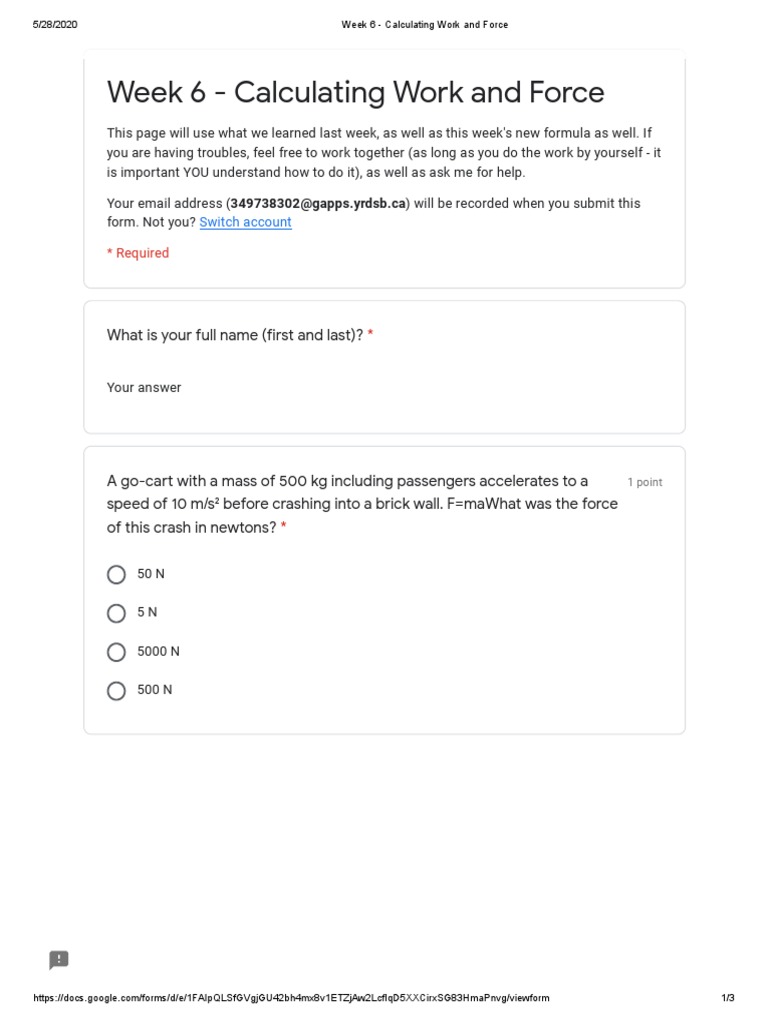Click the docs.google.com form URL in footer
The image size is (768, 1024).
[292, 998]
